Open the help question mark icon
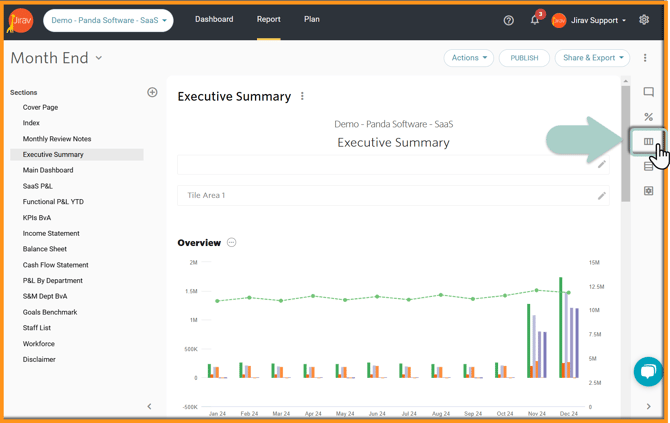 [508, 20]
